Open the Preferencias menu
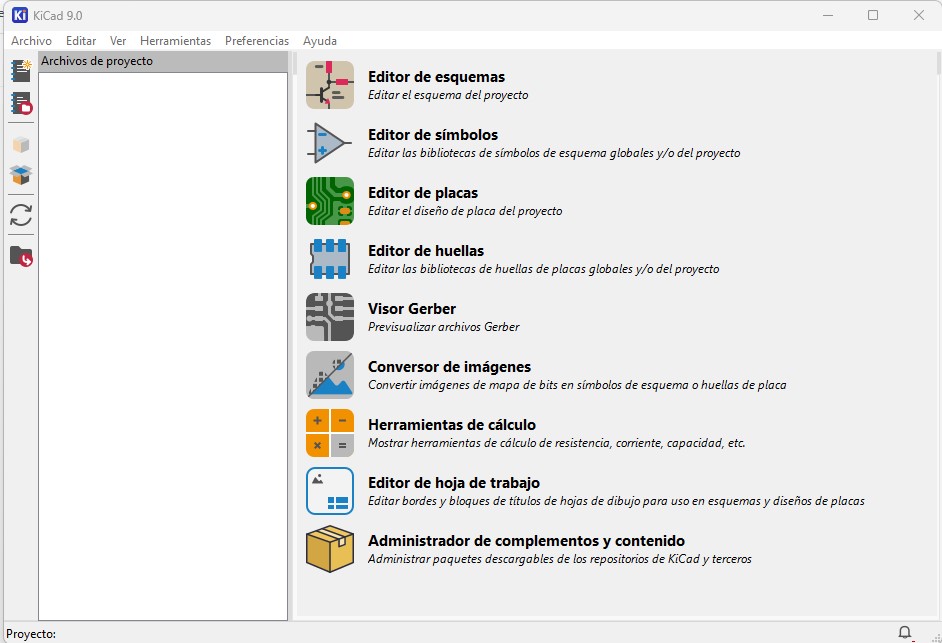The image size is (942, 643). (x=257, y=40)
